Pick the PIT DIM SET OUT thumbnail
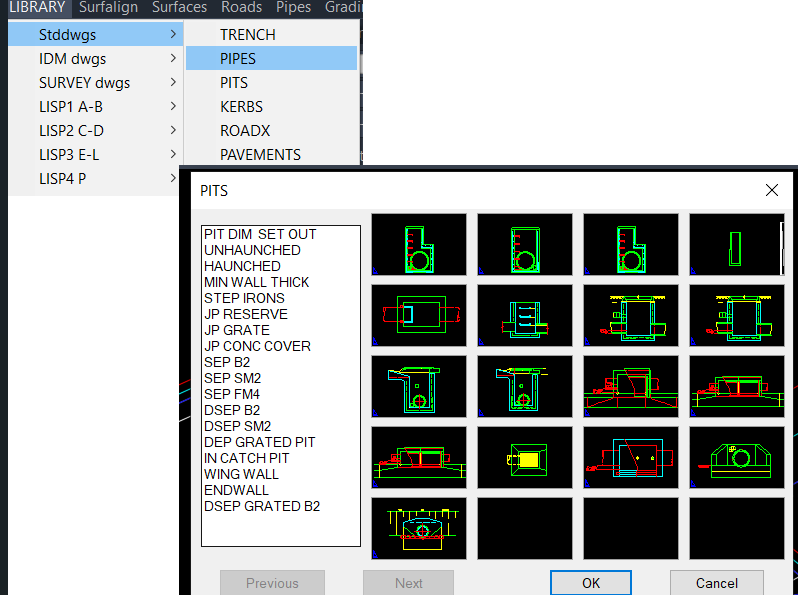Image resolution: width=798 pixels, height=595 pixels. [419, 244]
